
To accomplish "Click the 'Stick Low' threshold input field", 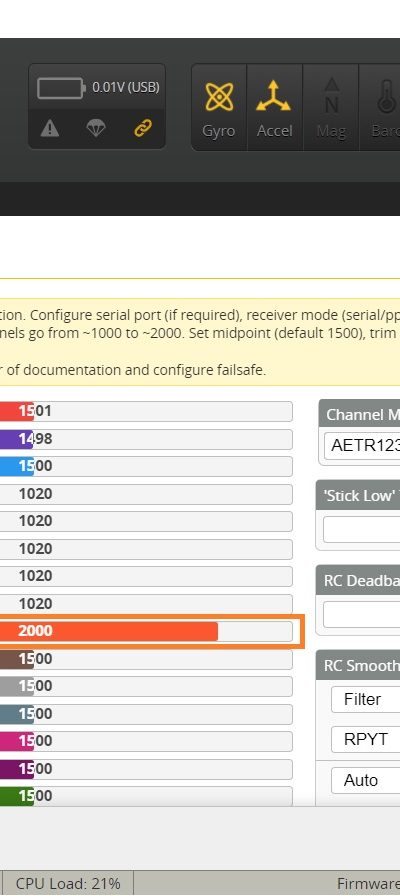I will [361, 530].
